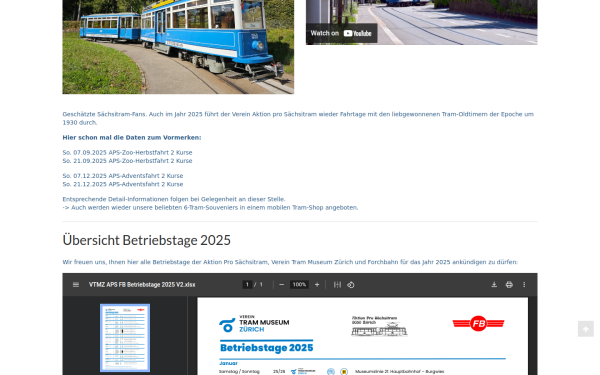This screenshot has width=600, height=375.
Task: Select the page 1 thumbnail in PDF sidebar
Action: 125,338
